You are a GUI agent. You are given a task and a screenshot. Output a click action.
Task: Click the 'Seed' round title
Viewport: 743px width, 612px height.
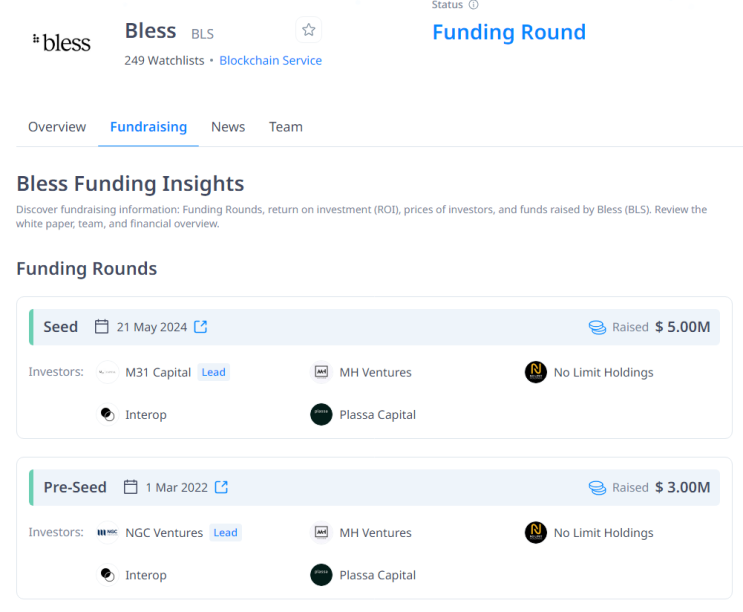(x=60, y=327)
